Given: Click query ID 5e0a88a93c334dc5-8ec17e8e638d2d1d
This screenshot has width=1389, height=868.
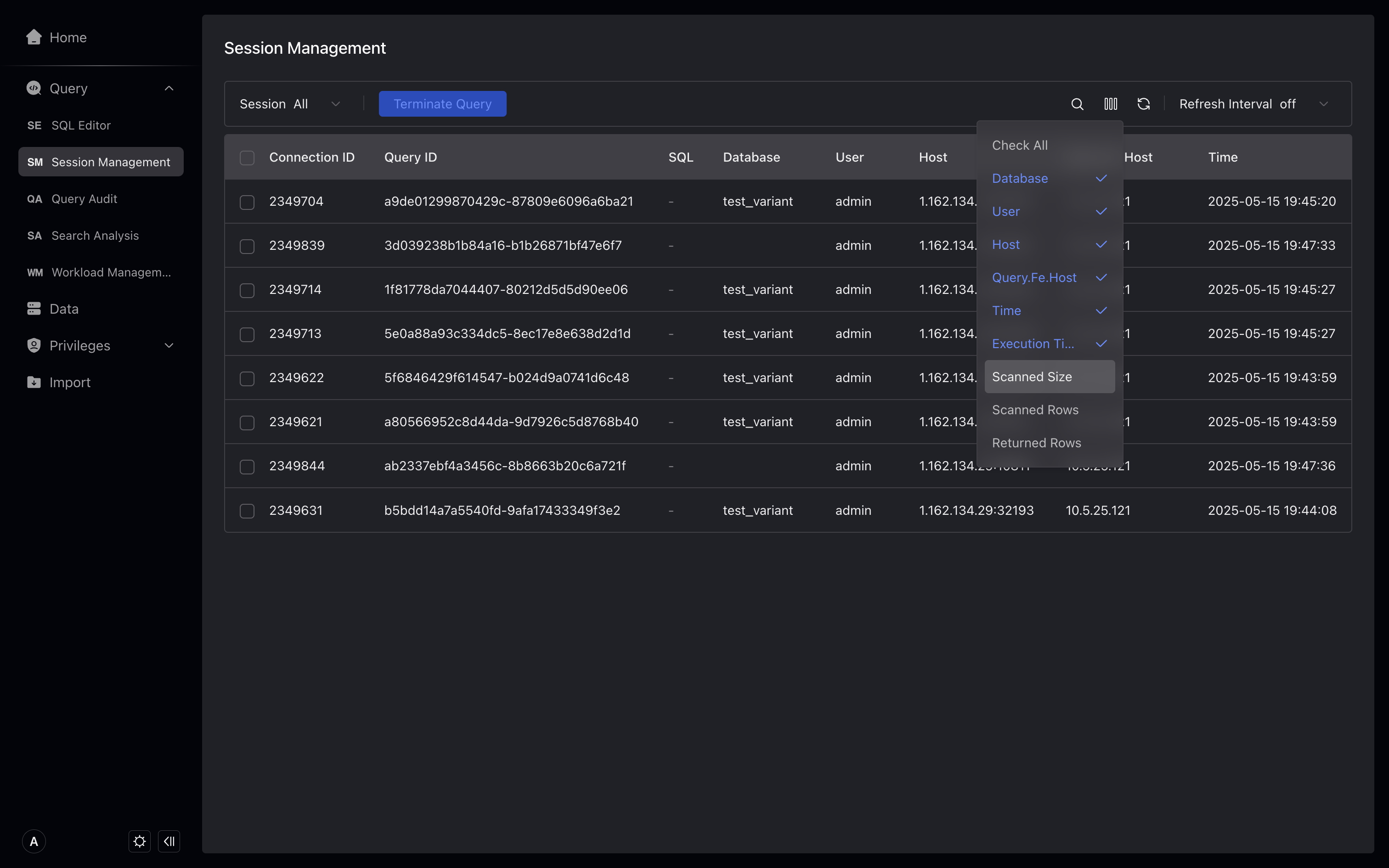Looking at the screenshot, I should tap(508, 334).
